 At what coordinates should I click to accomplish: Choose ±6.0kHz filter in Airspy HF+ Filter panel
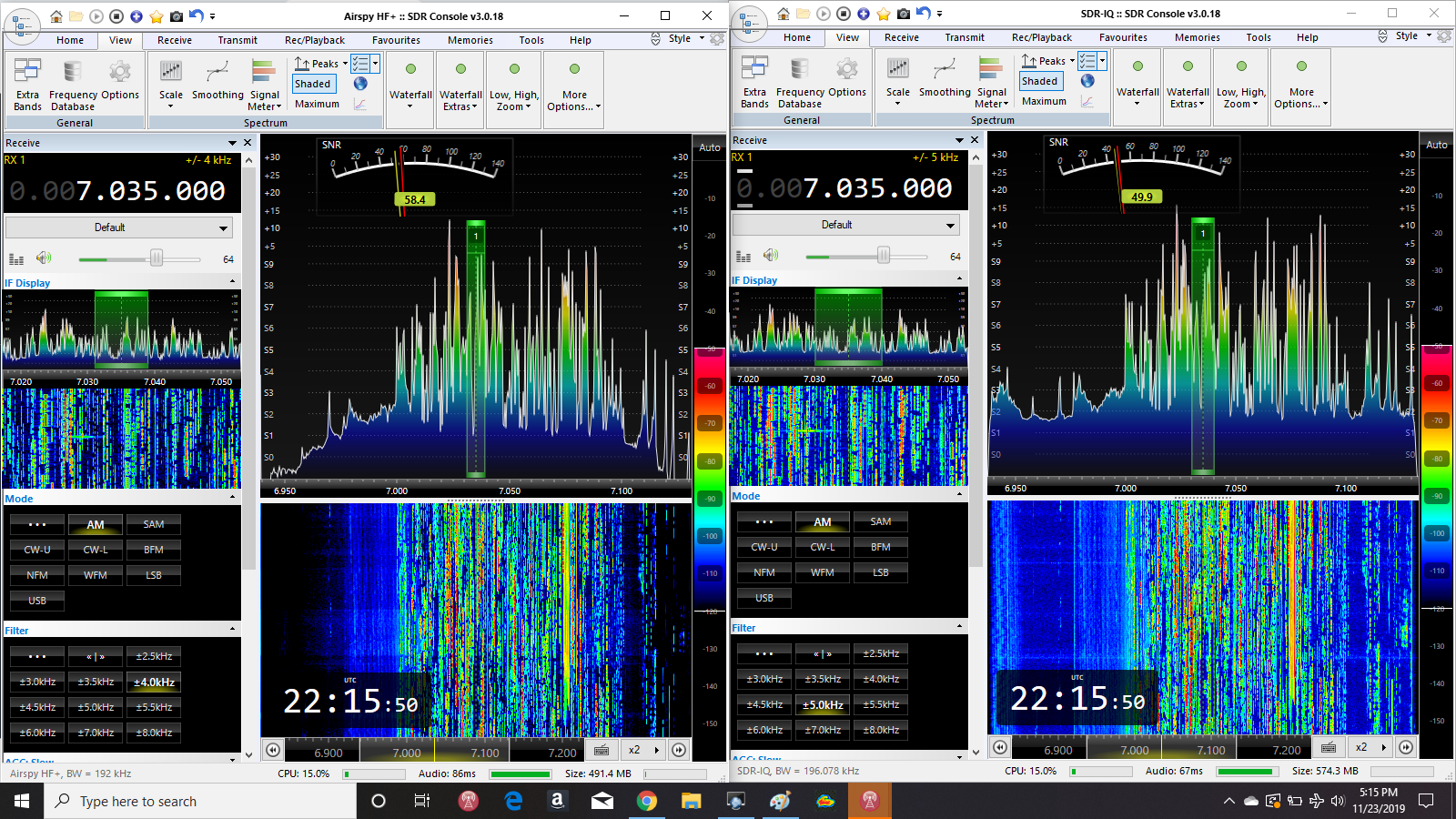pos(37,733)
